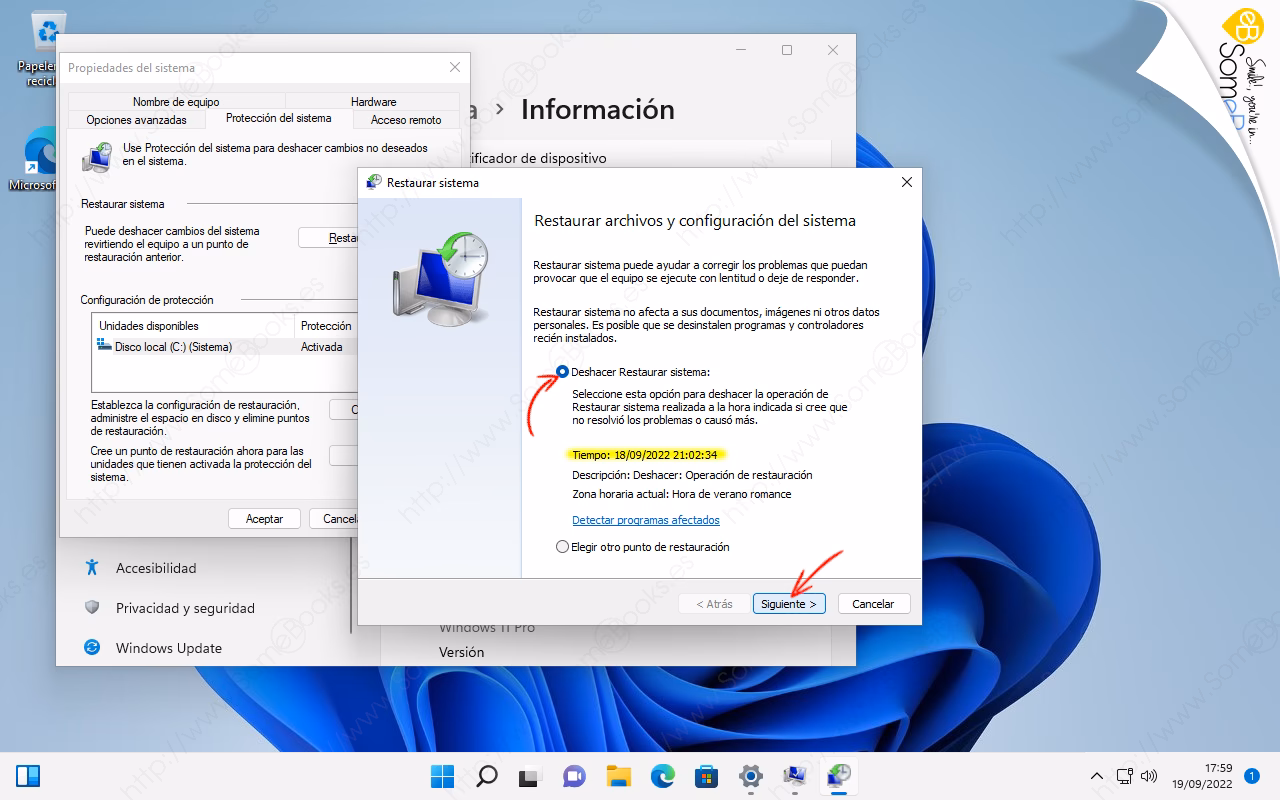Choose Elegir otro punto de restauración
1280x800 pixels.
click(x=561, y=546)
